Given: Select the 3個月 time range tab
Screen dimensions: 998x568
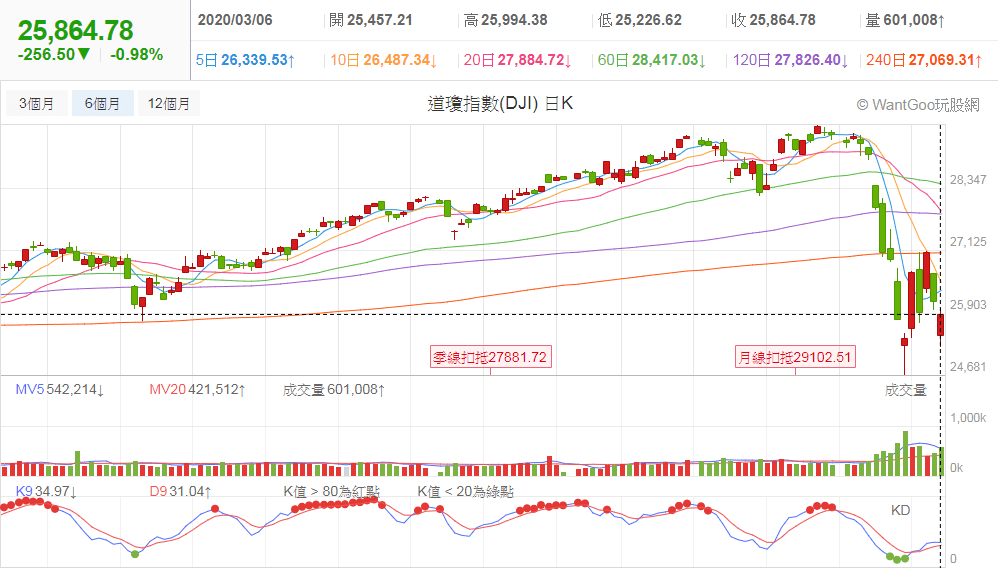Looking at the screenshot, I should point(36,104).
